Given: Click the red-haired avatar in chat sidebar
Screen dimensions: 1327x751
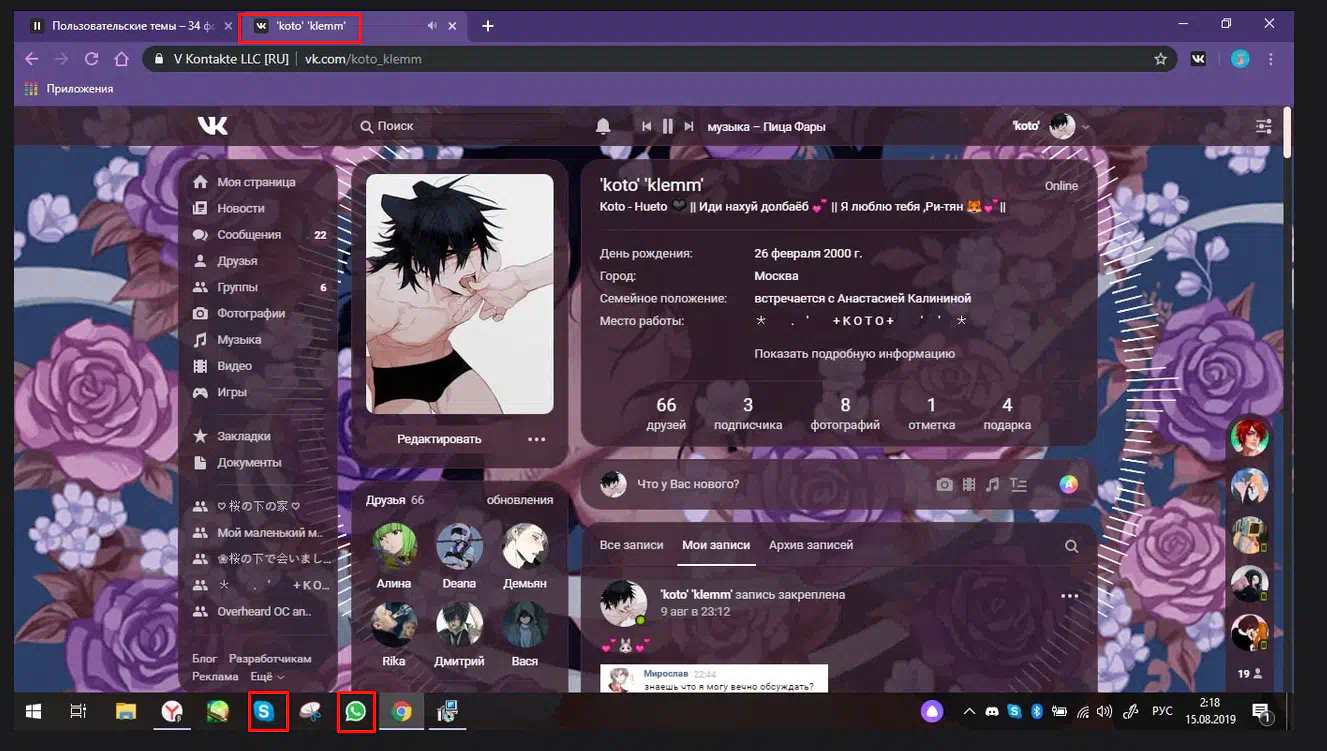Looking at the screenshot, I should coord(1250,436).
